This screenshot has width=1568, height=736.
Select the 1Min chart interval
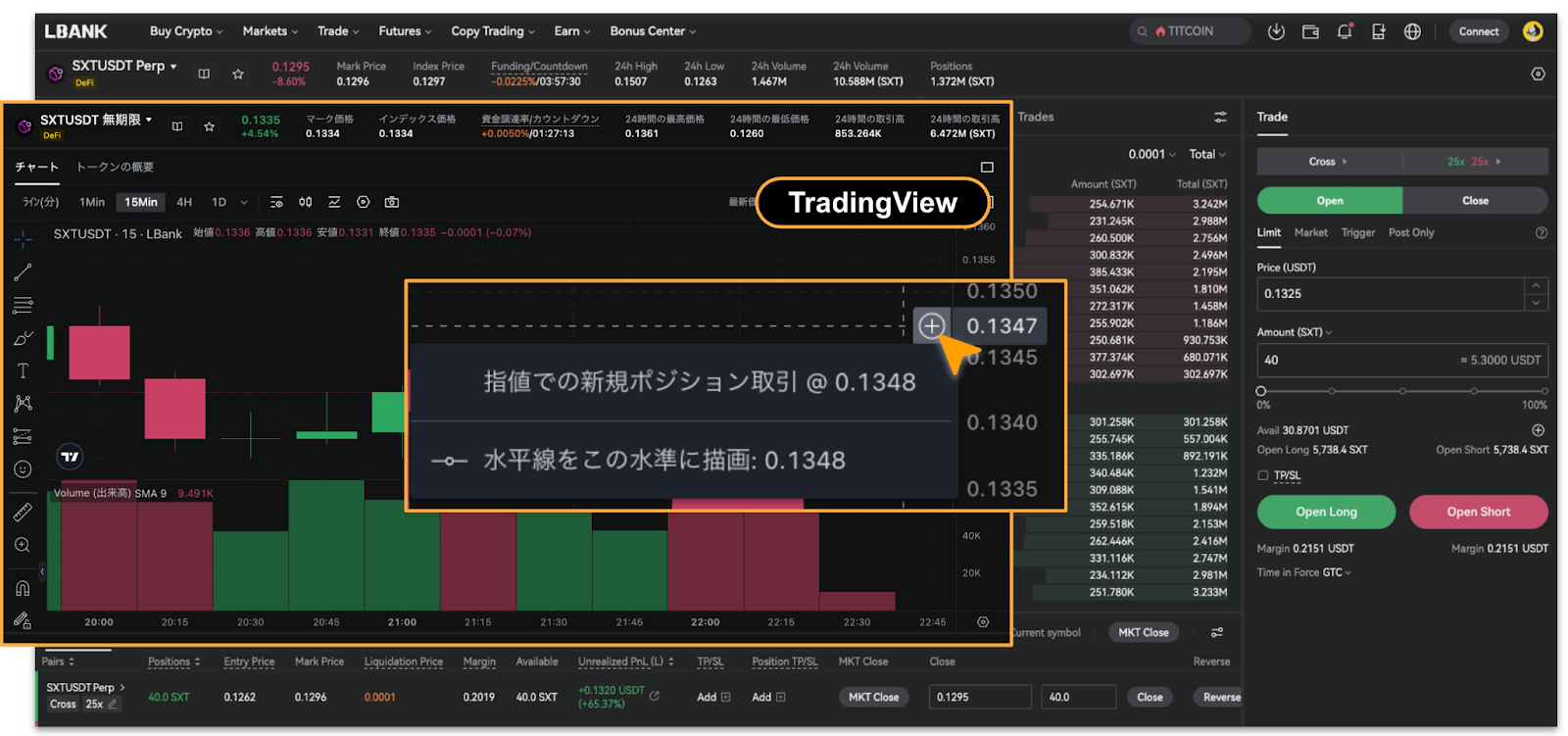click(92, 202)
